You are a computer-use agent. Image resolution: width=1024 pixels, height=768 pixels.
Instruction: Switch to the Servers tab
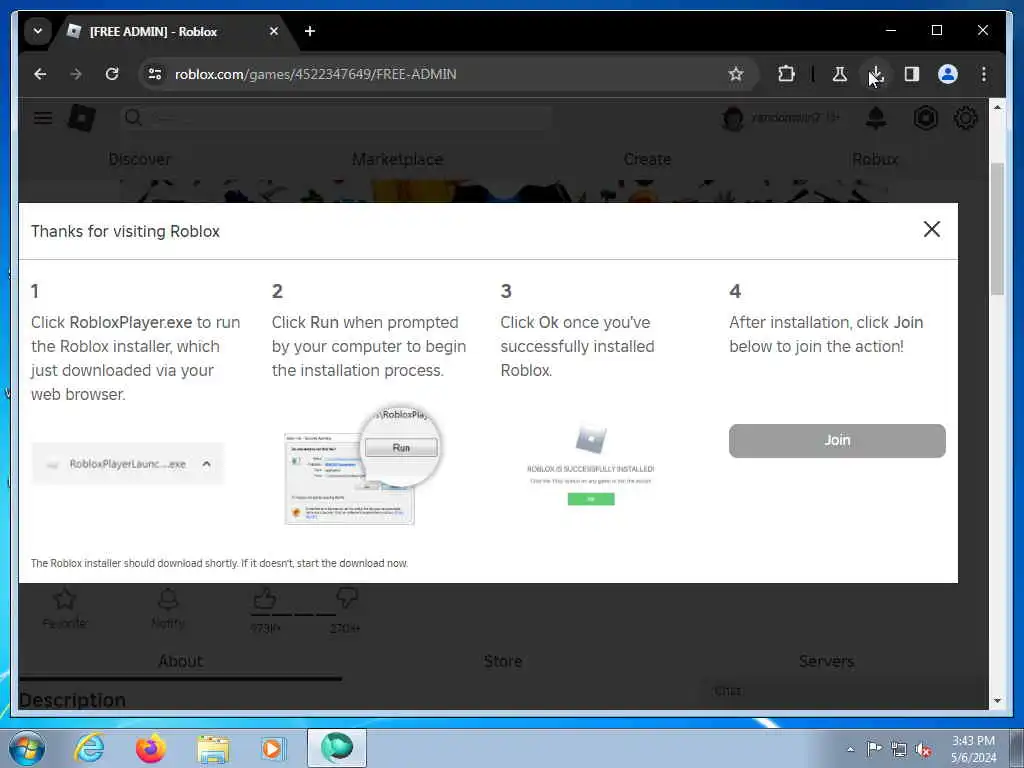(x=826, y=661)
